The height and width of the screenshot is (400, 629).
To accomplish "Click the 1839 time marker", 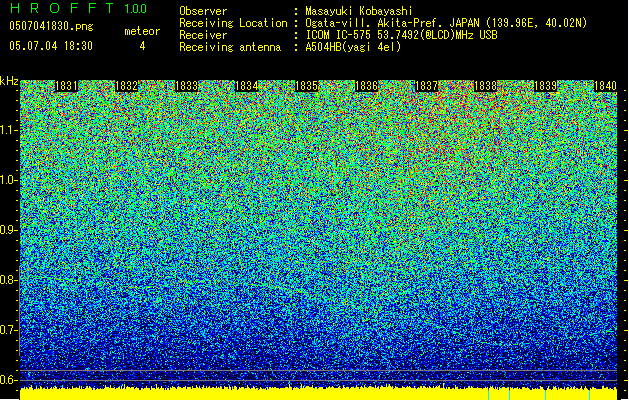I will 546,86.
